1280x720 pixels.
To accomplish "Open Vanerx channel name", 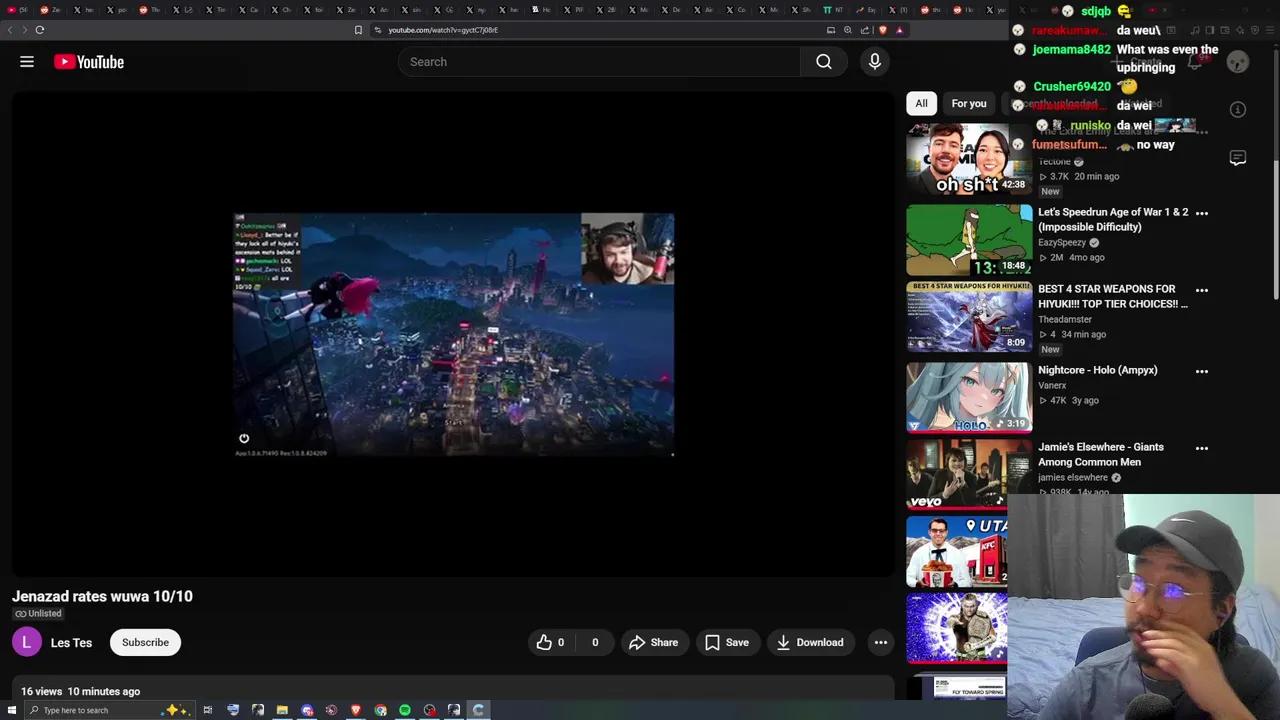I will point(1052,385).
